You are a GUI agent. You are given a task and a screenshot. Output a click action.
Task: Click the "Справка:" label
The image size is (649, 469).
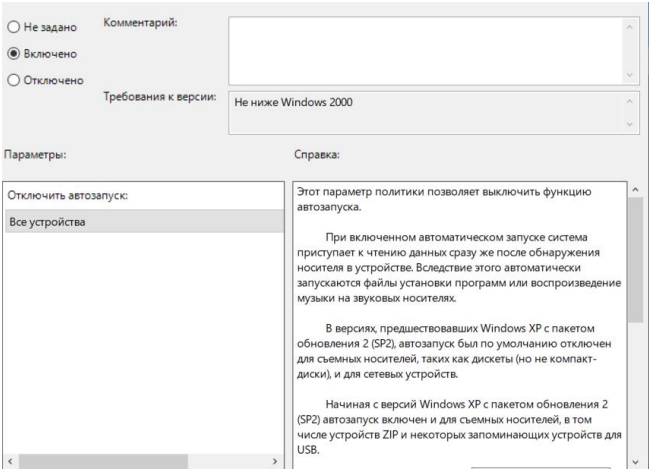click(x=317, y=154)
